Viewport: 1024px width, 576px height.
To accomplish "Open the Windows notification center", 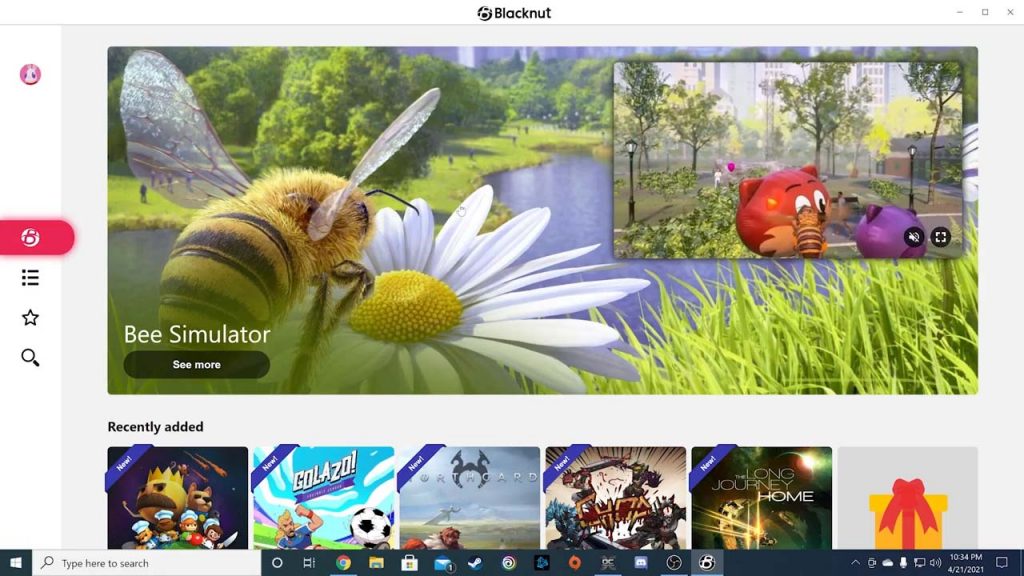I will point(1002,563).
